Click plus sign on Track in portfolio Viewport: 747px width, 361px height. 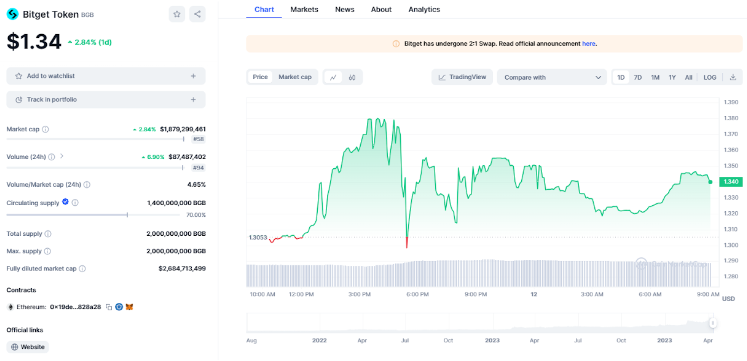pos(193,100)
